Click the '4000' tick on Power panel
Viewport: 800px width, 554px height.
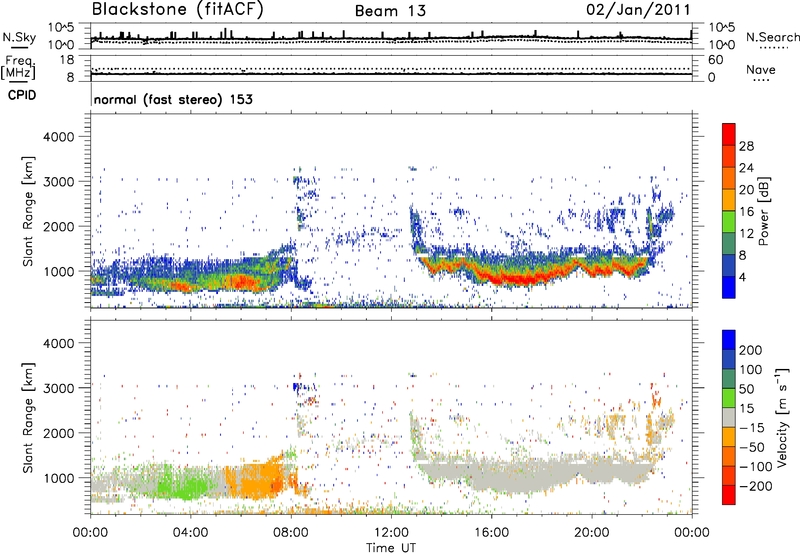(x=58, y=137)
